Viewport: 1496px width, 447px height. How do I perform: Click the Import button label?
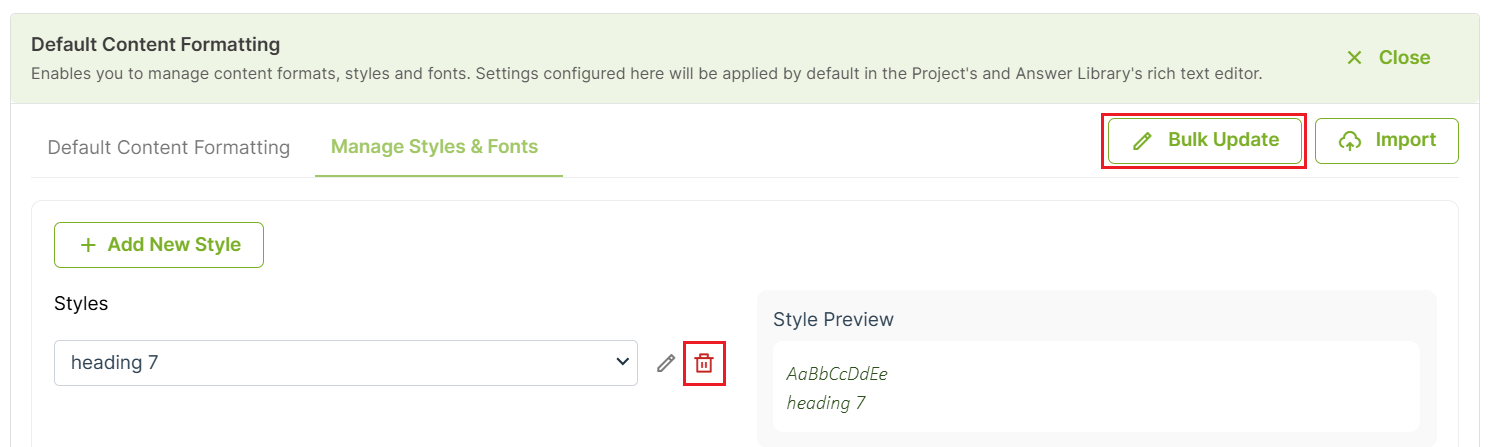[1406, 140]
